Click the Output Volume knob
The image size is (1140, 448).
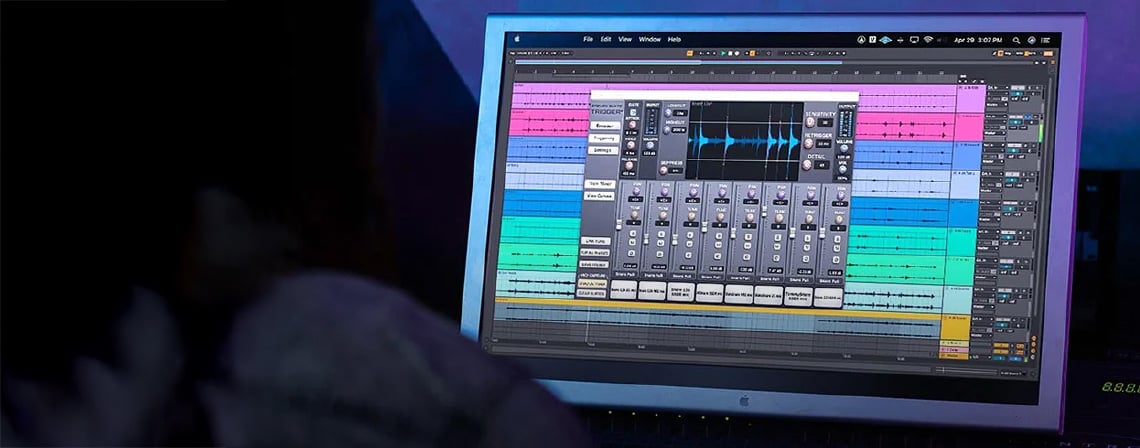(x=843, y=148)
